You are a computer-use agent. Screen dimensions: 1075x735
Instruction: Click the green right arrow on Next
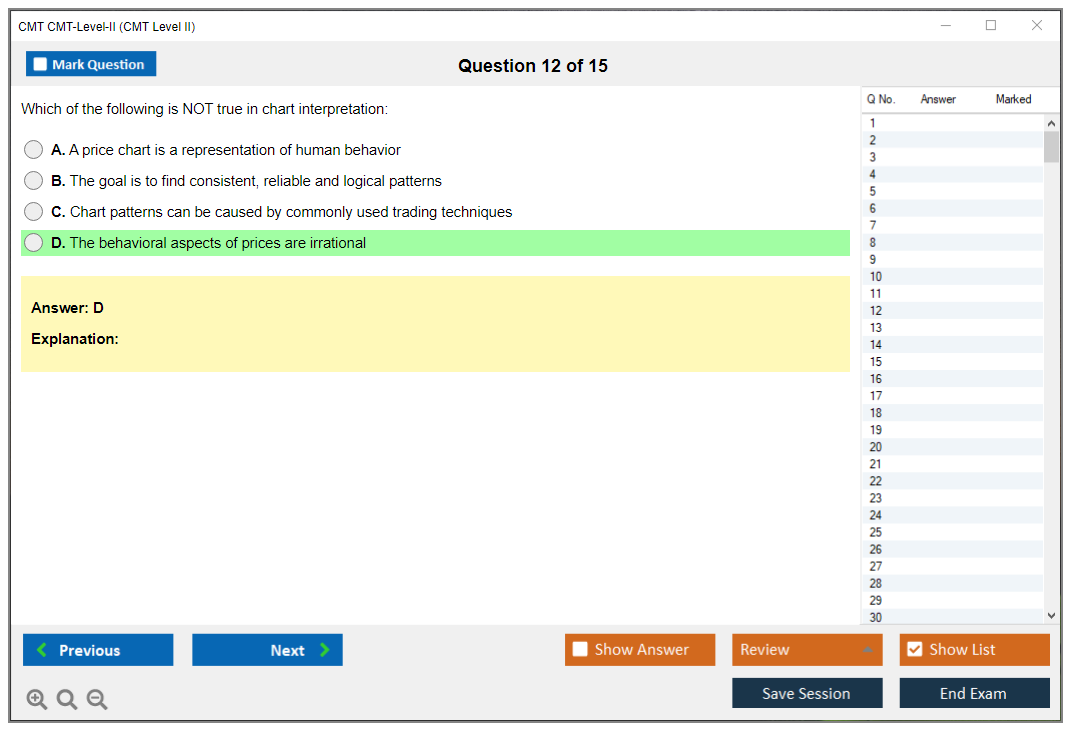[325, 650]
